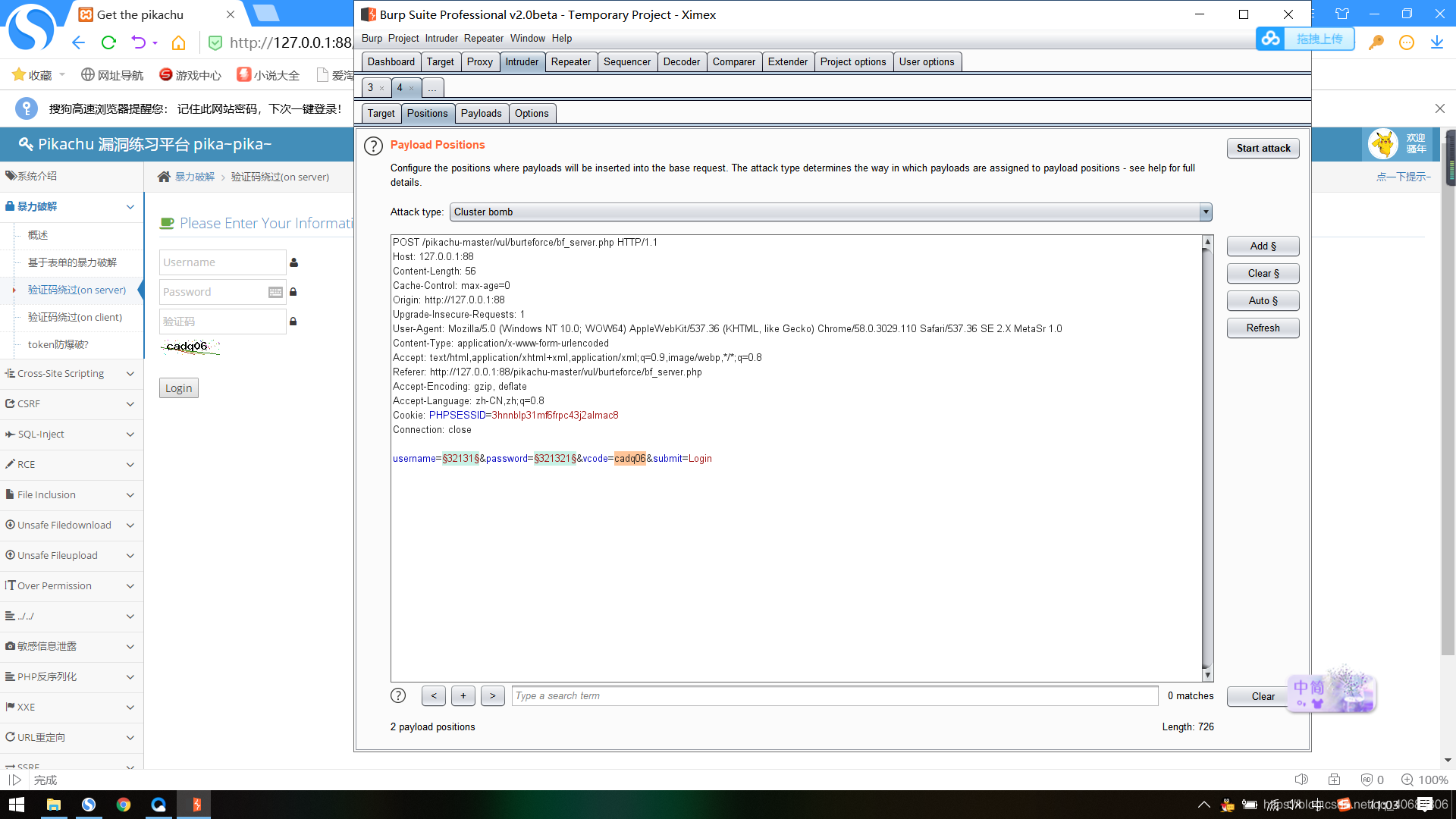Screen dimensions: 1456x819
Task: Click the search term input field
Action: point(835,695)
